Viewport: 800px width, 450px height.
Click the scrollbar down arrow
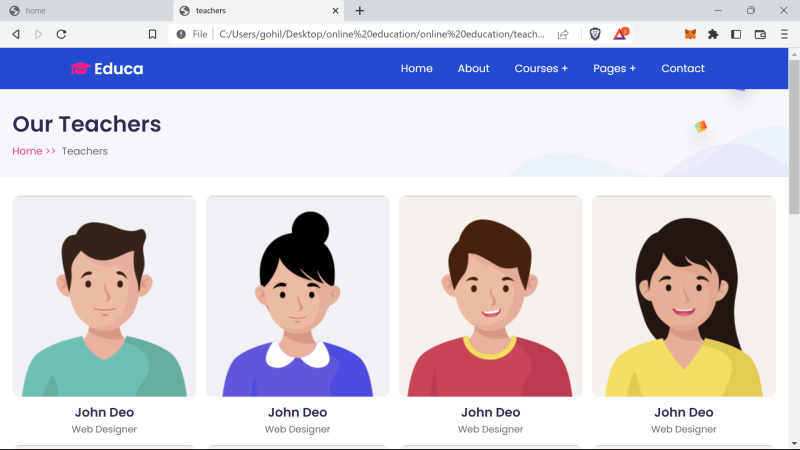(794, 443)
